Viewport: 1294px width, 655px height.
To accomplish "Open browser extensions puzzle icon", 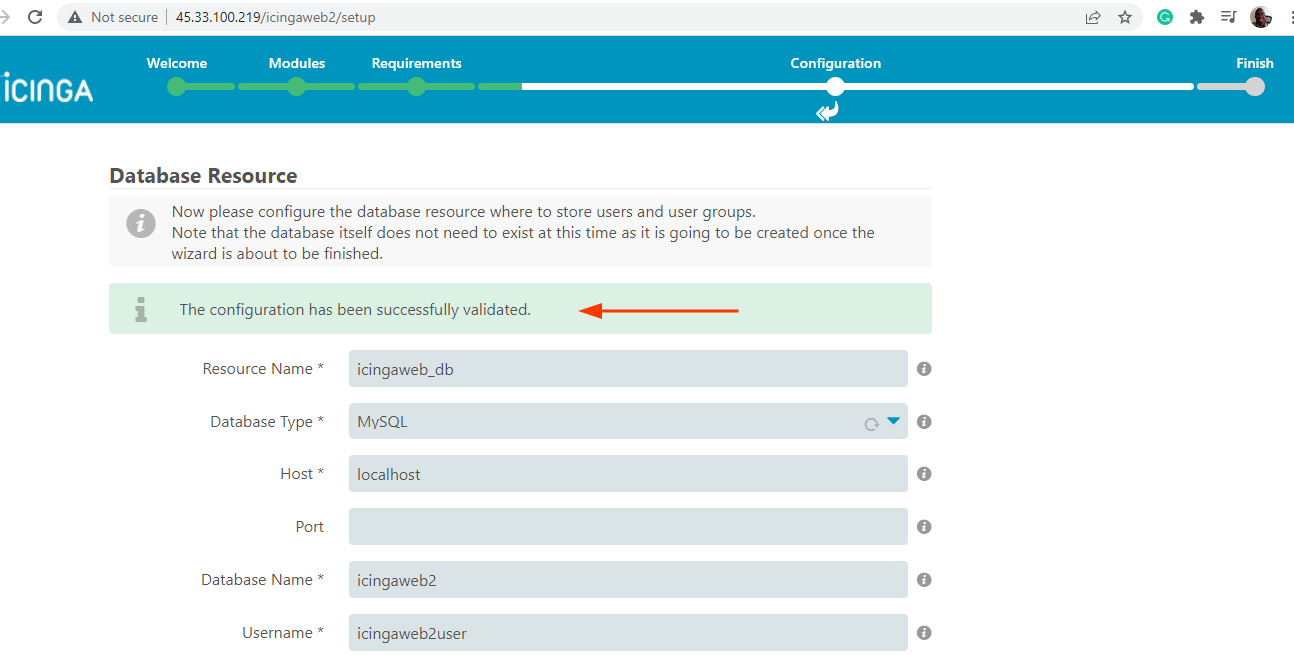I will point(1196,17).
